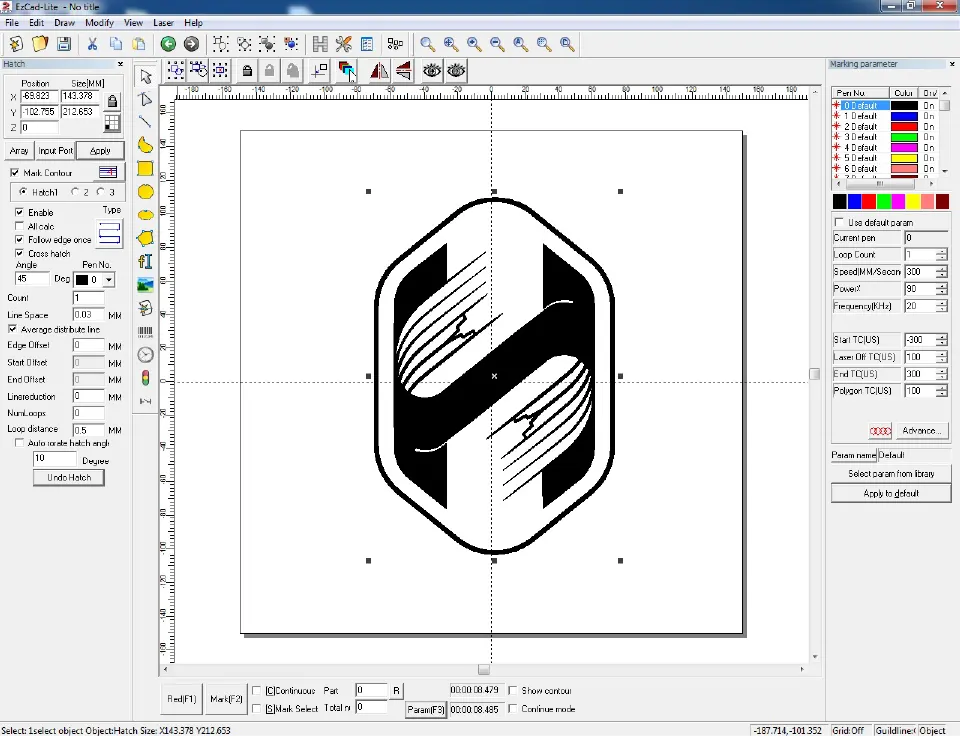
Task: Select the Text tool
Action: (145, 261)
